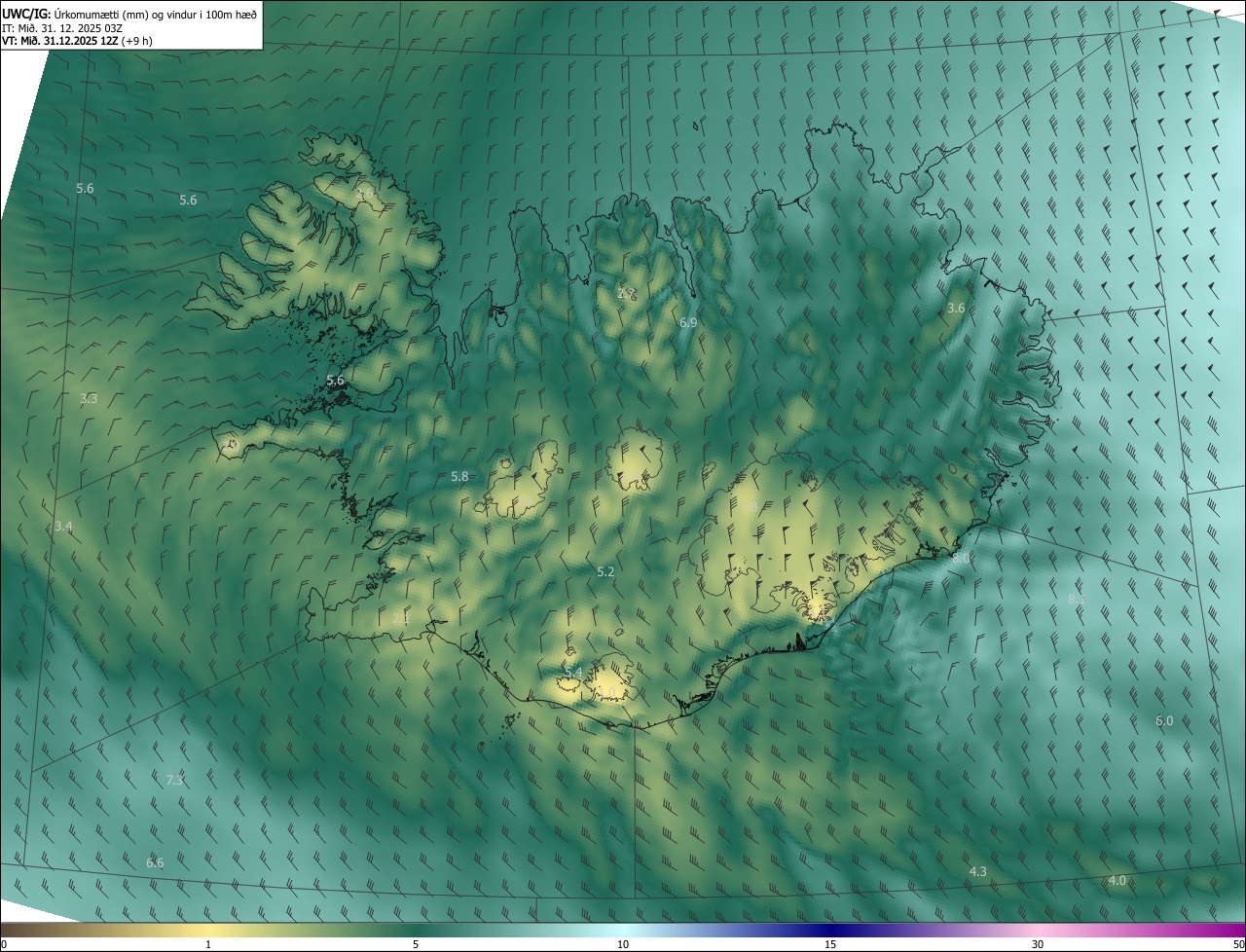Click the color bar tick label '0'
Viewport: 1246px width, 952px height.
4,945
